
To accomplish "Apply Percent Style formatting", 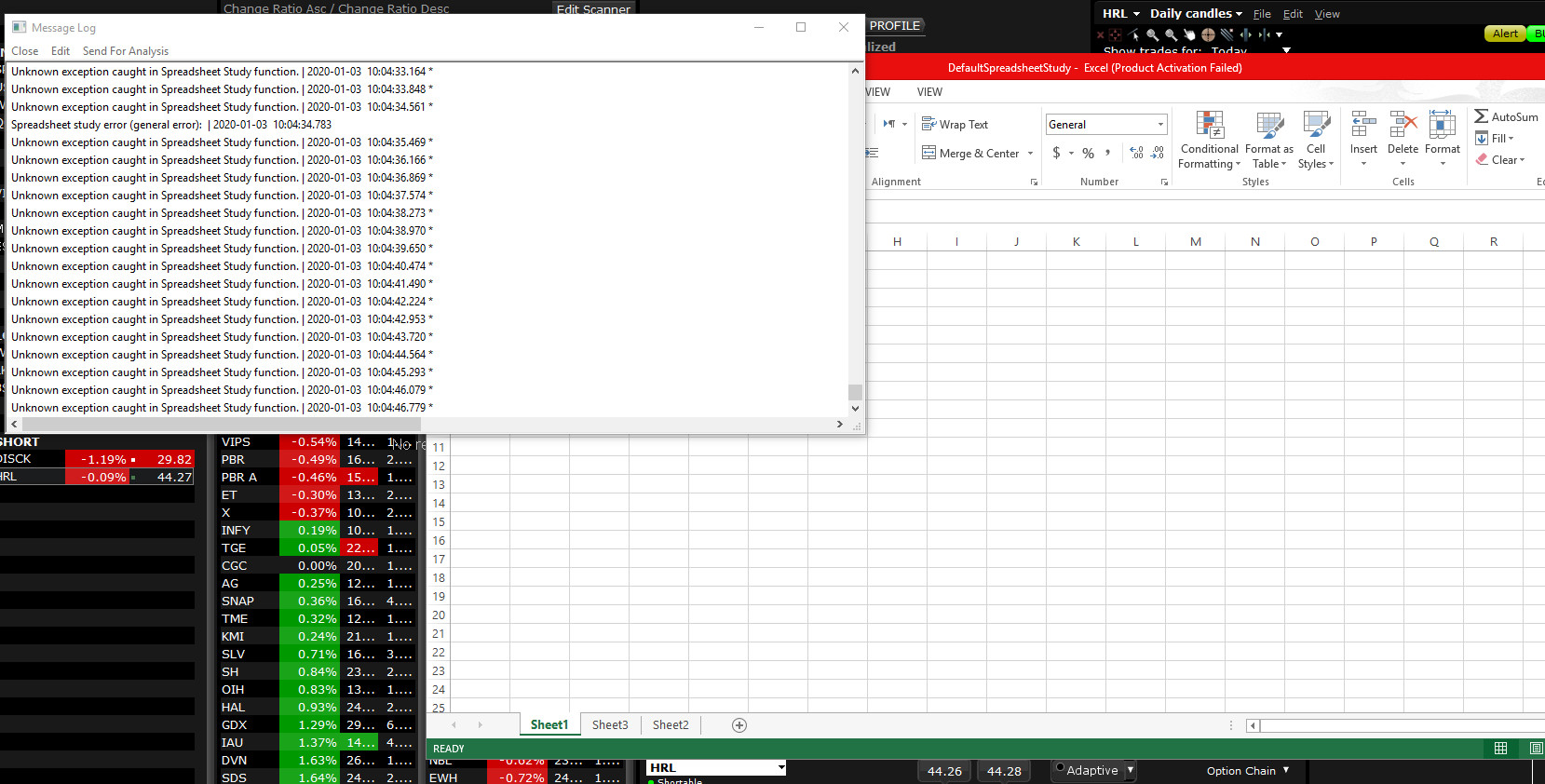I will point(1088,153).
